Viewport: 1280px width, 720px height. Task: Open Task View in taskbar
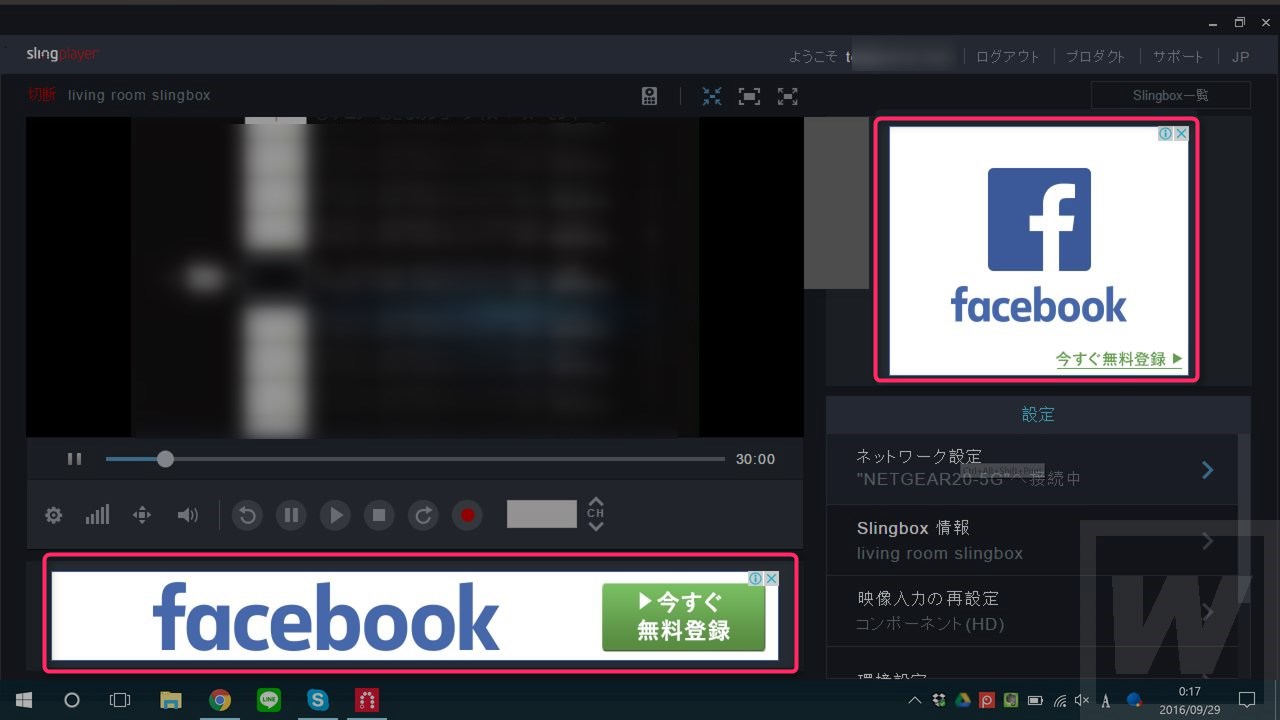coord(120,700)
